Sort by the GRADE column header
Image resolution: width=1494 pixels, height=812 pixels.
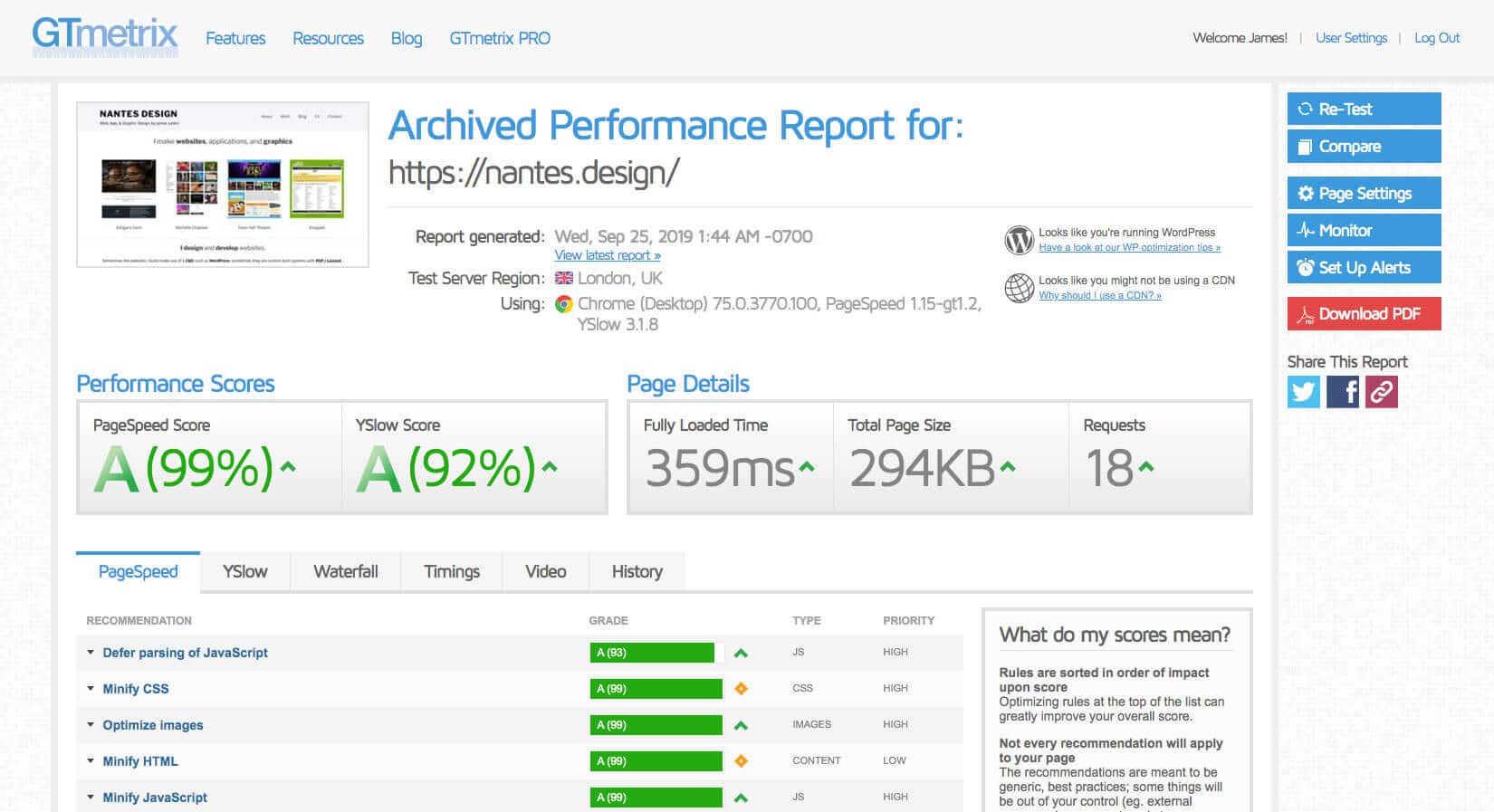608,621
